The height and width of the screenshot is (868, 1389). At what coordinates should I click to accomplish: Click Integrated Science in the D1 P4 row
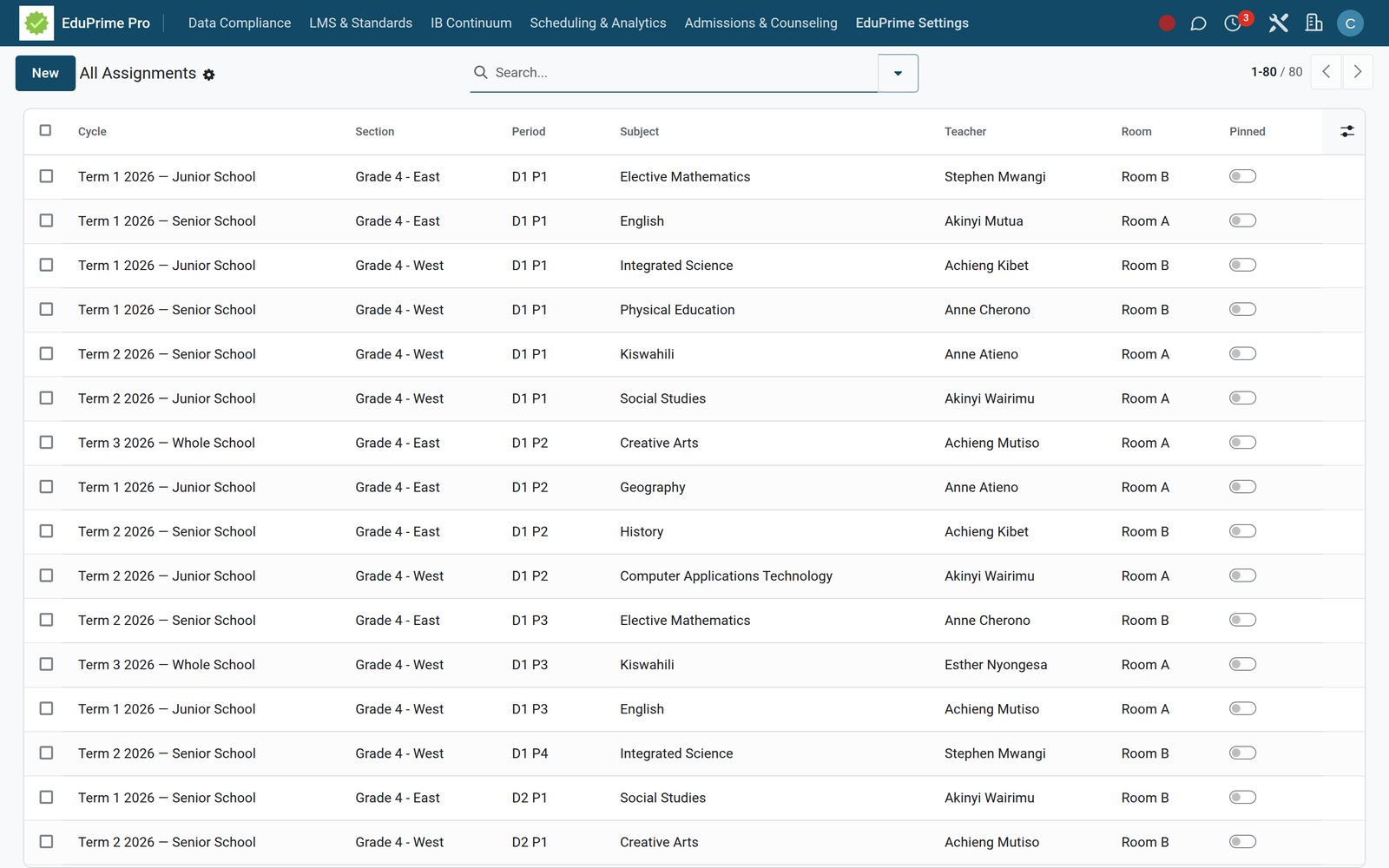pyautogui.click(x=676, y=753)
